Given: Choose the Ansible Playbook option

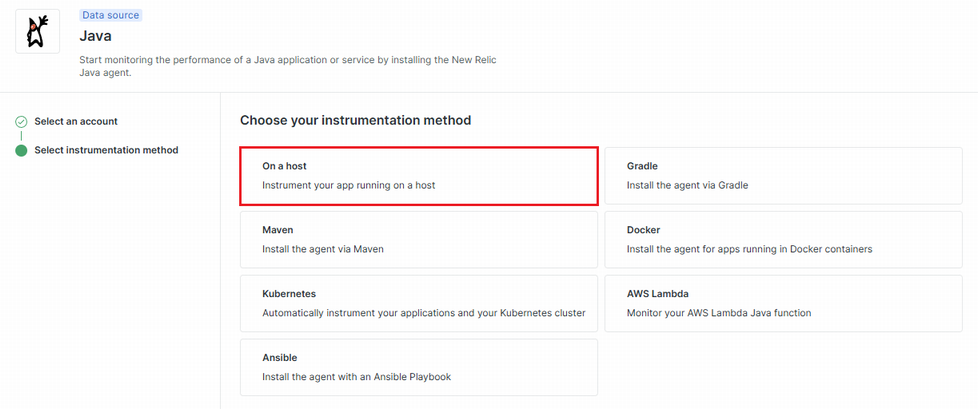Looking at the screenshot, I should [419, 367].
